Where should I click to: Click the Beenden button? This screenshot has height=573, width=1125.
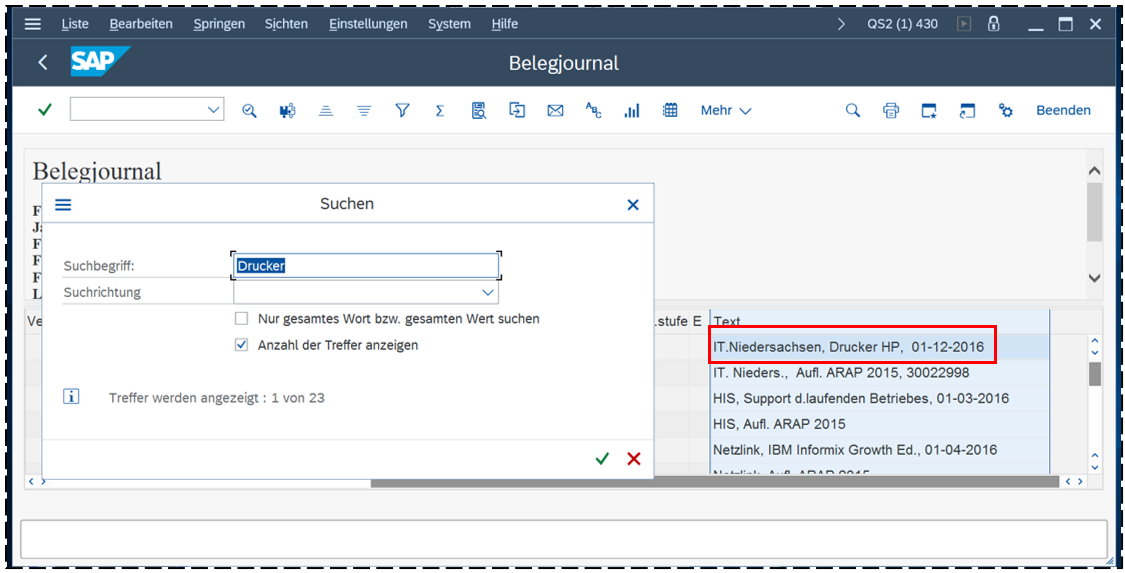(1063, 110)
